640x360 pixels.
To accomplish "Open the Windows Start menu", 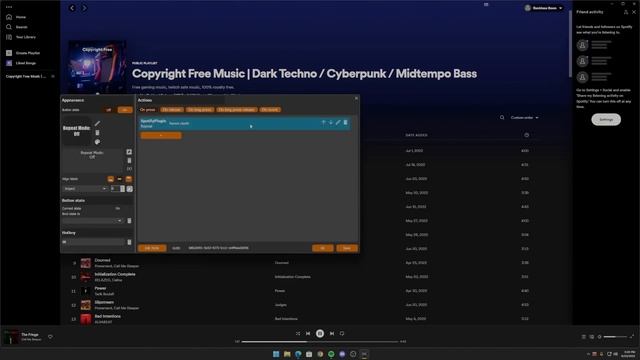I will click(x=276, y=354).
